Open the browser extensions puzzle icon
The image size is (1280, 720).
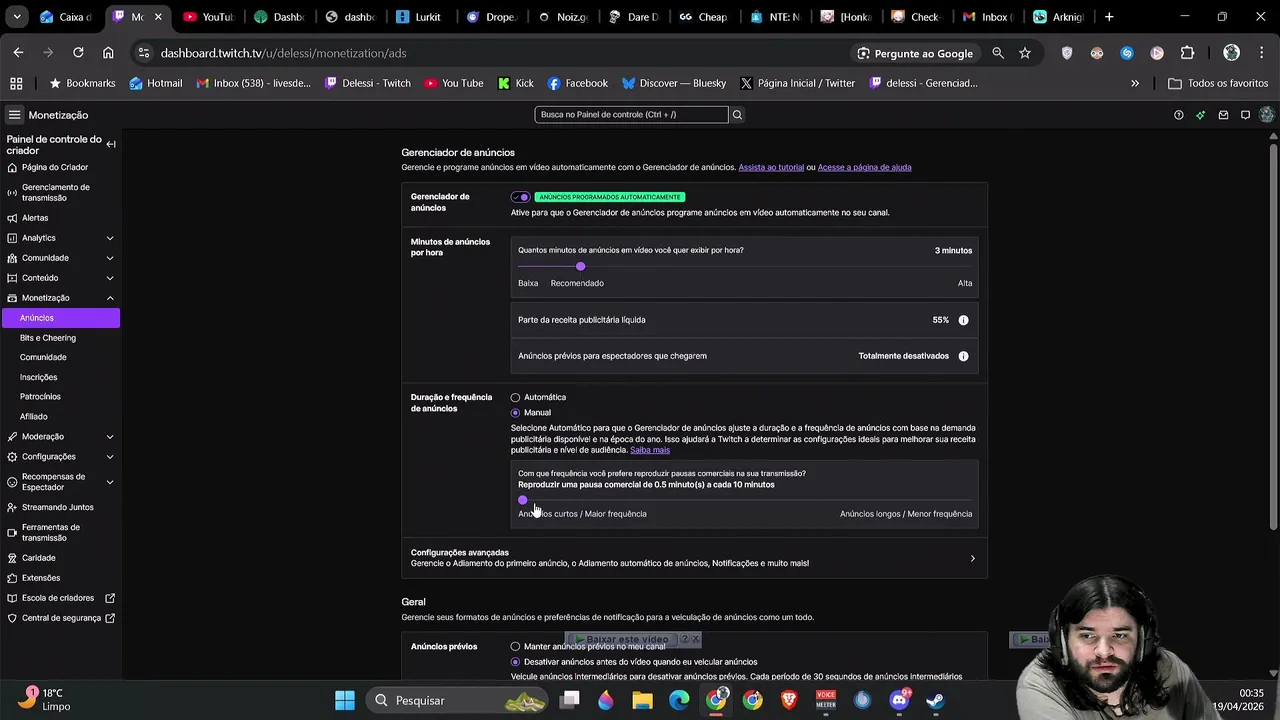pyautogui.click(x=1187, y=53)
